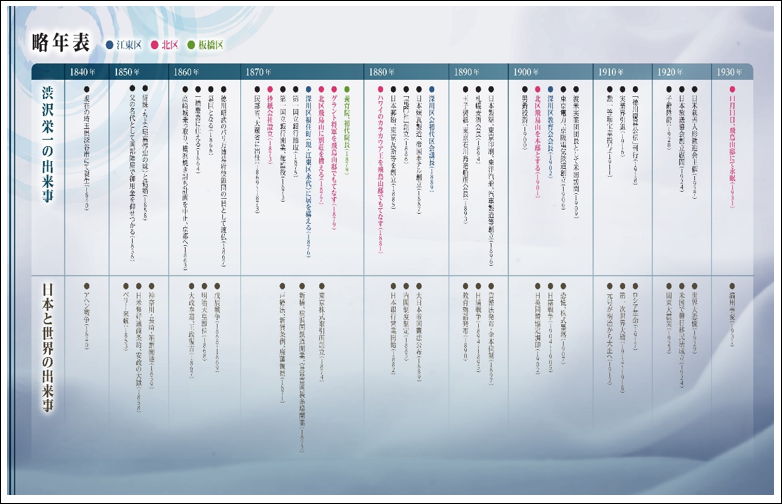Click the 民部省、大蔵省に出仕 entry
Image resolution: width=782 pixels, height=504 pixels.
[x=257, y=150]
